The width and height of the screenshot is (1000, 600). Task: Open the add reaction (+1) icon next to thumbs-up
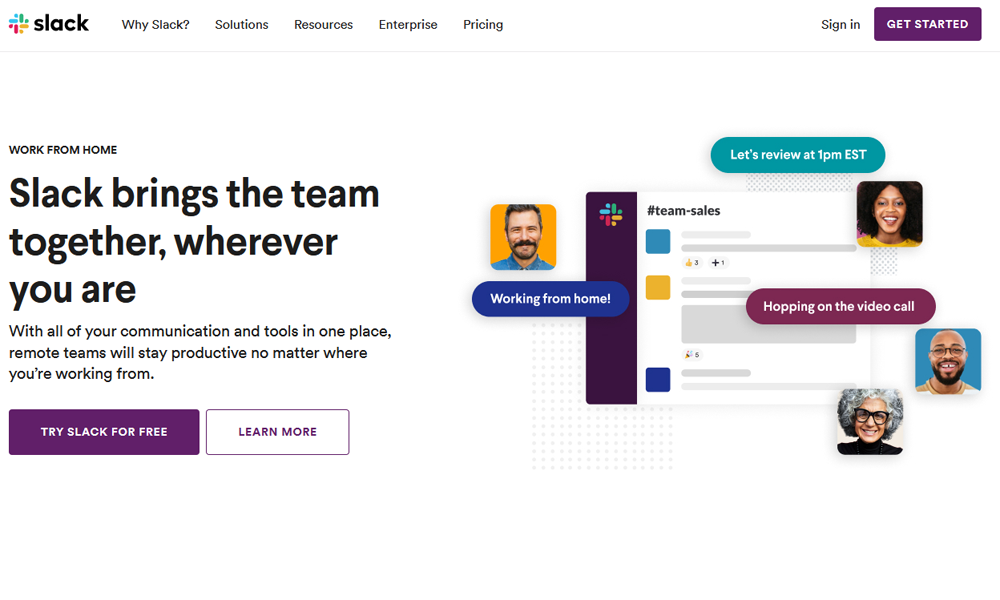point(716,261)
